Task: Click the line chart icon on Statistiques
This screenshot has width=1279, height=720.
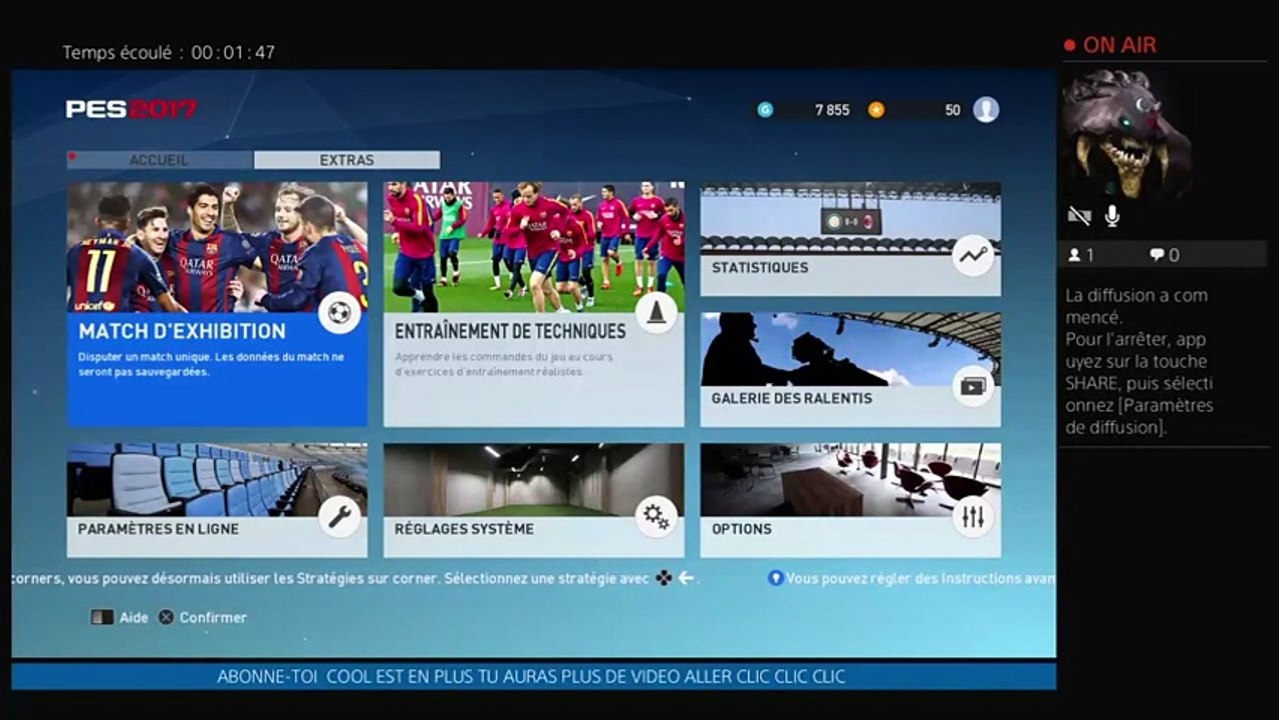Action: (973, 255)
